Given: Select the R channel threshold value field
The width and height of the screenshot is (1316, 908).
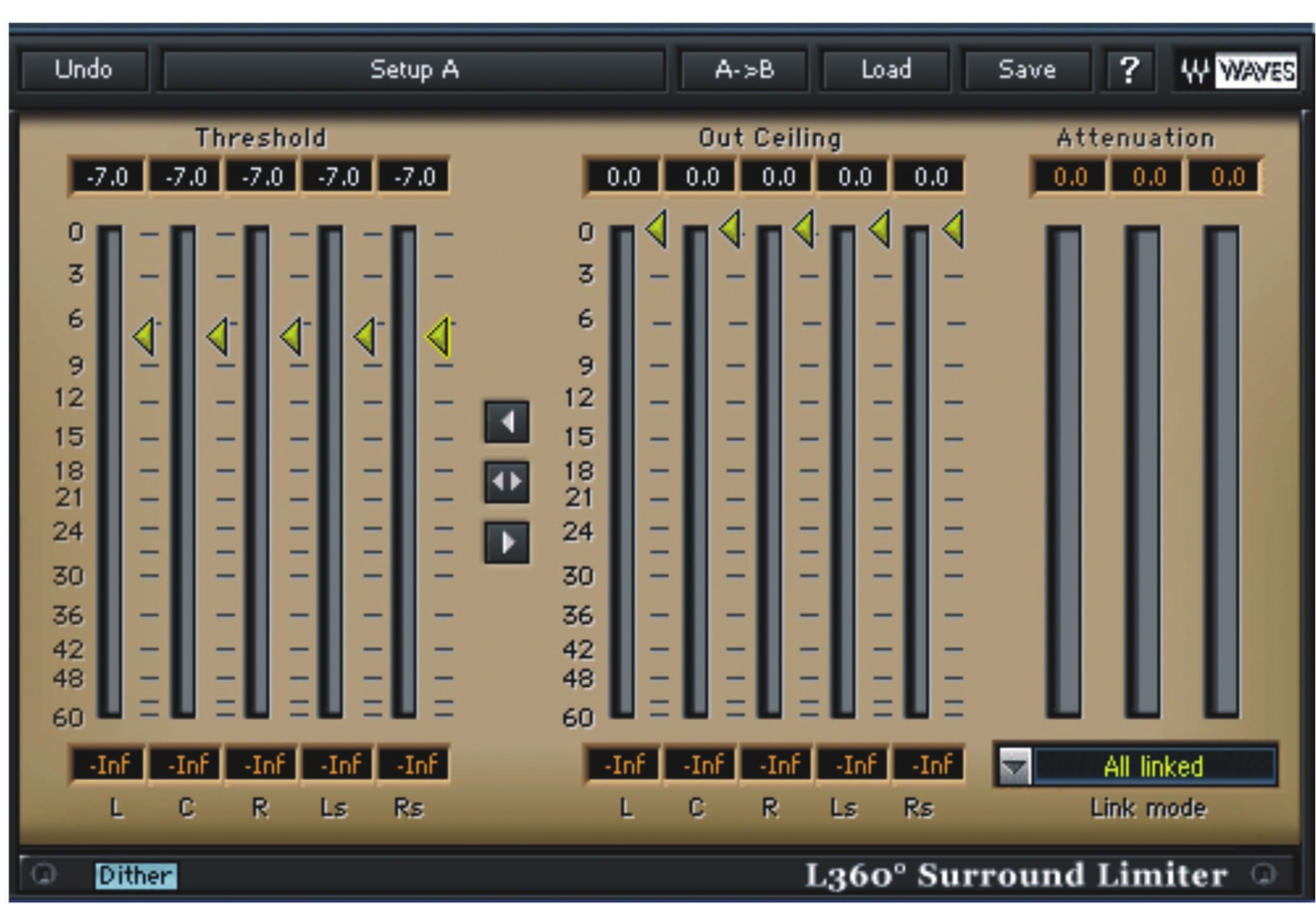Looking at the screenshot, I should tap(262, 177).
